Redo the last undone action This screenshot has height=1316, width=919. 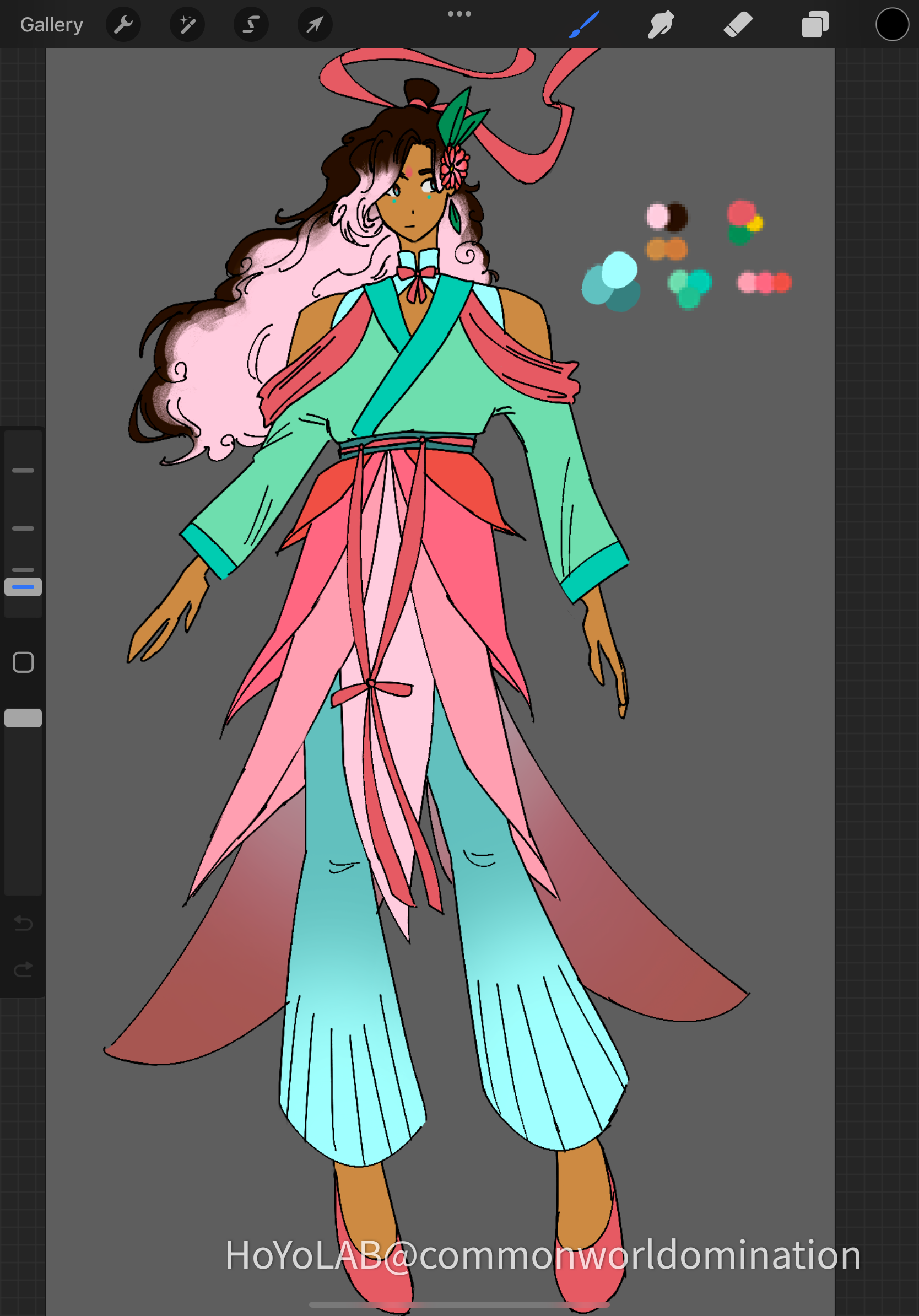[23, 969]
